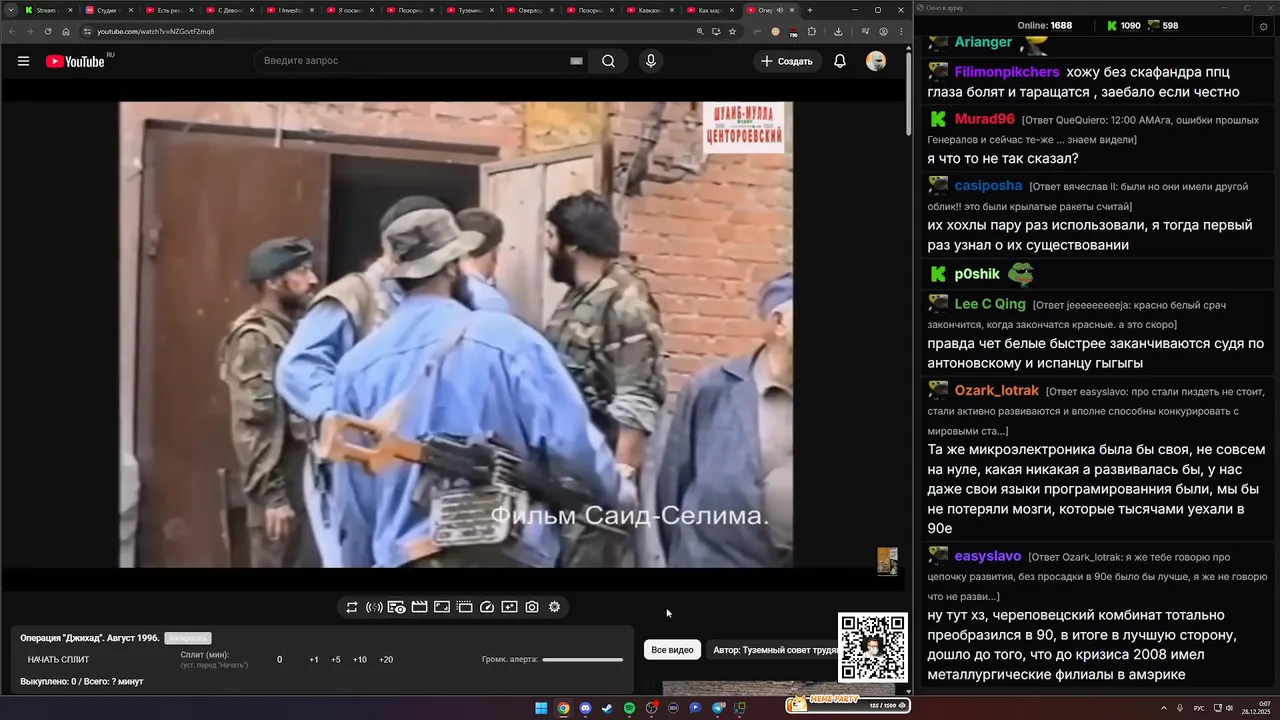
Task: Open the gear settings in video toolbar
Action: 554,607
